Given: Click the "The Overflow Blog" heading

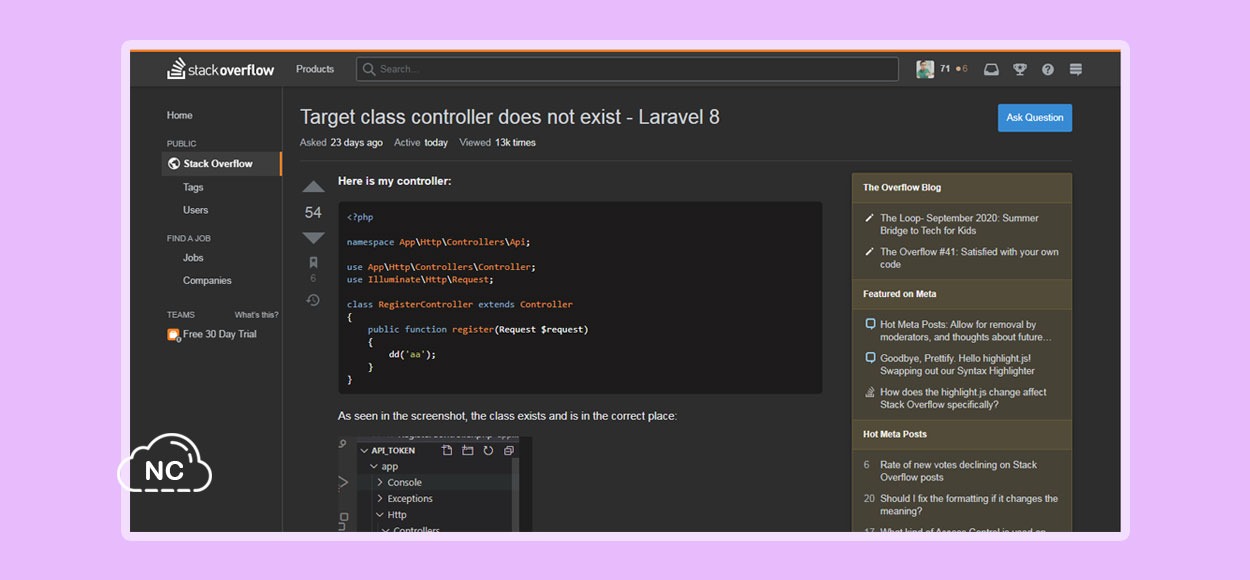Looking at the screenshot, I should pos(902,187).
